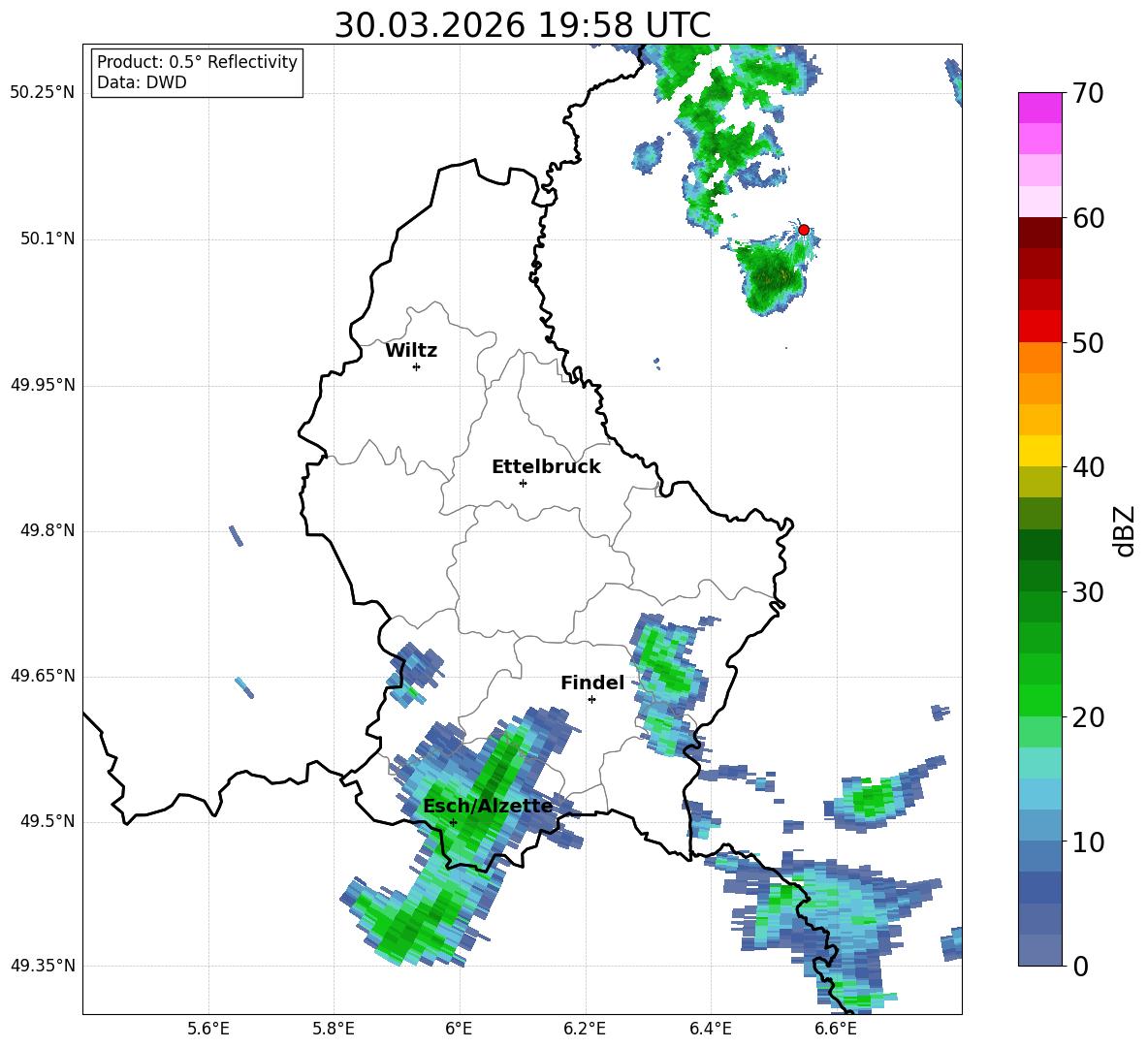Click the bright red 50 dBZ colorbar segment
This screenshot has width=1148, height=1048.
1039,327
